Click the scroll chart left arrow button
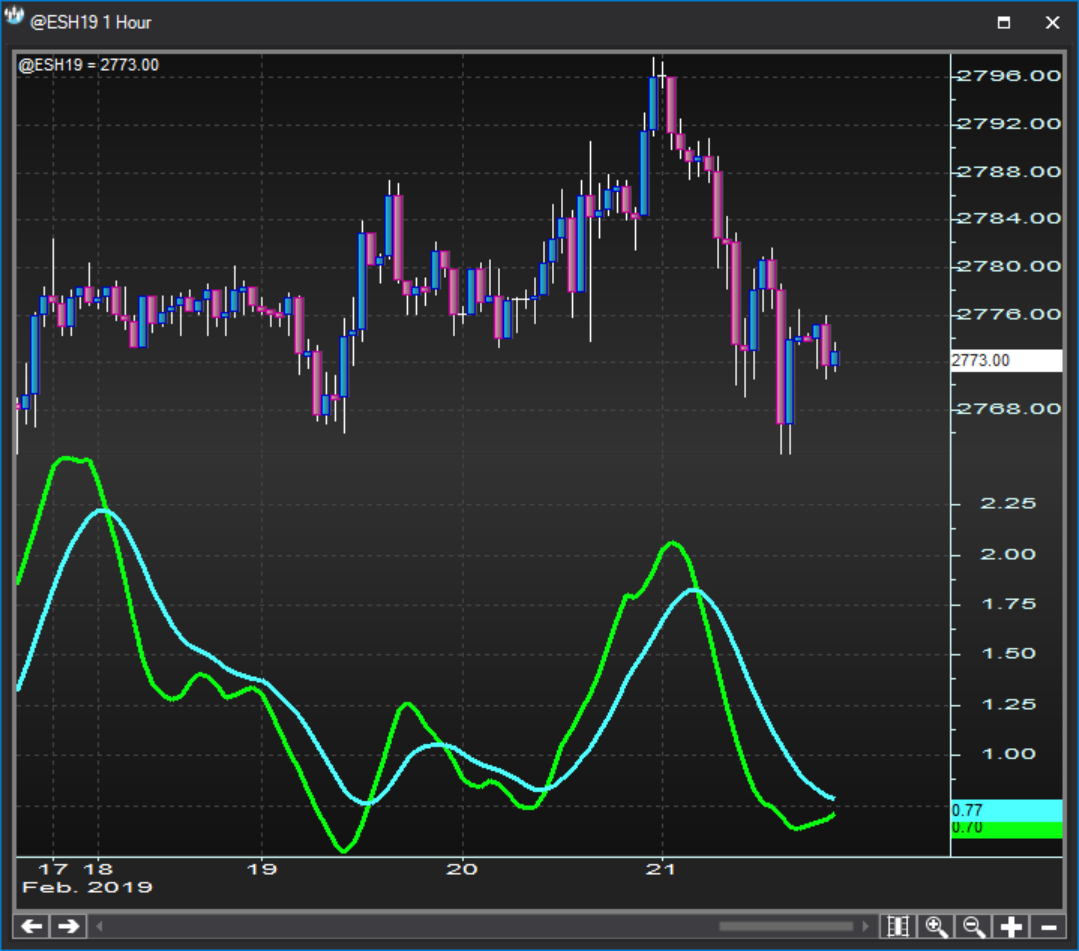Screen dimensions: 1079x951 tap(32, 926)
